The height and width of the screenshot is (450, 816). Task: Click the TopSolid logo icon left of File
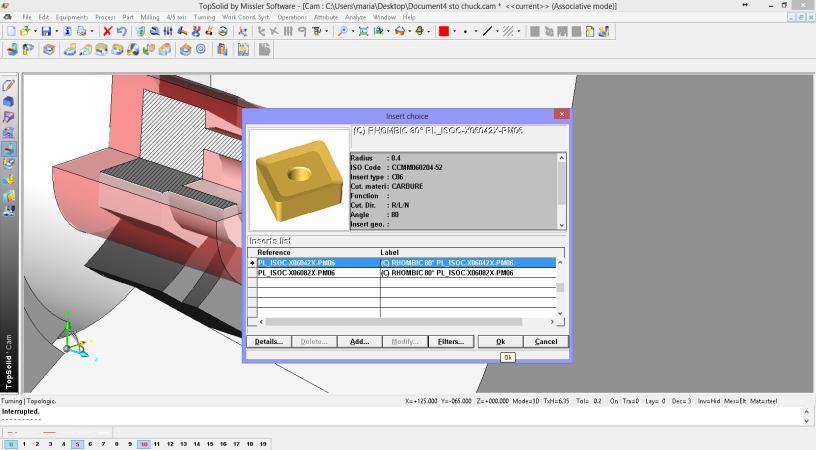coord(7,17)
